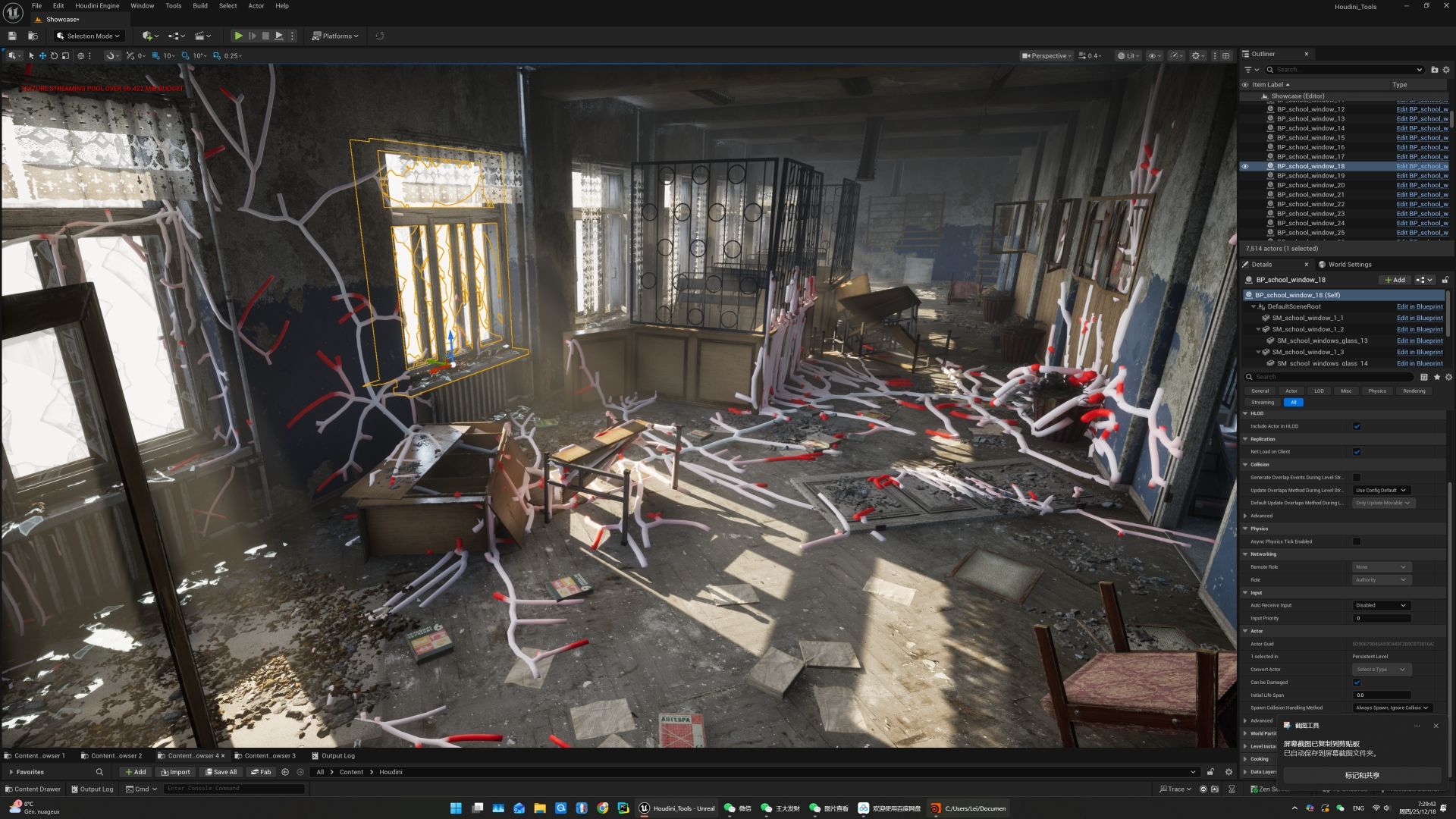Toggle Generate Overlap Events During Level Streaming checkbox

pyautogui.click(x=1357, y=478)
